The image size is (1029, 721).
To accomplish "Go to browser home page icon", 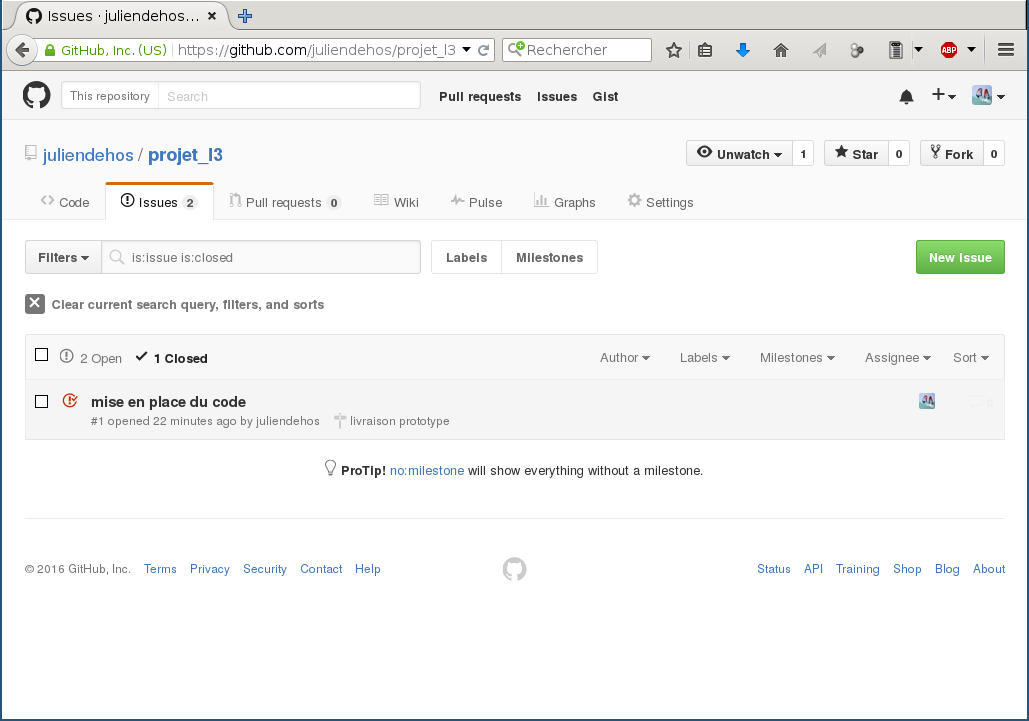I will 781,50.
